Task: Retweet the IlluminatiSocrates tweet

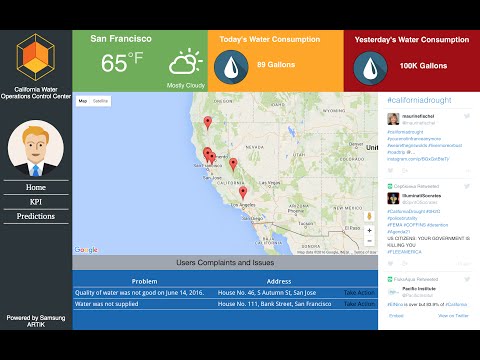Action: pyautogui.click(x=405, y=264)
